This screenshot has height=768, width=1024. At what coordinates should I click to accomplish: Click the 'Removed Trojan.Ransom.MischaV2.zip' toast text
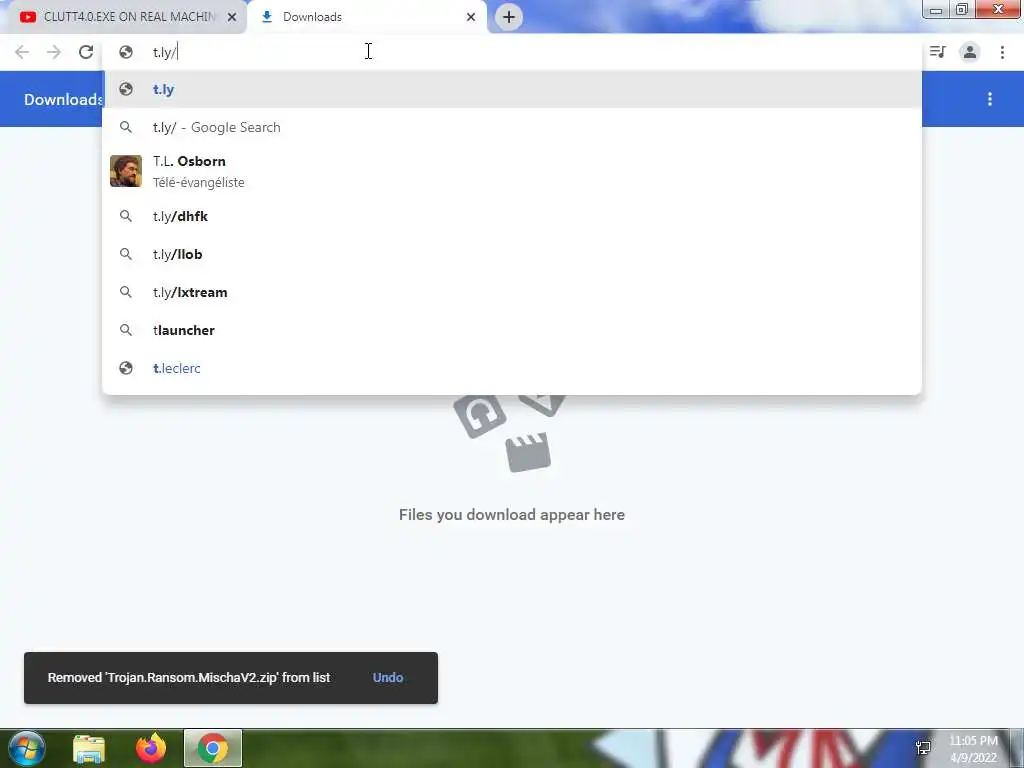(189, 678)
